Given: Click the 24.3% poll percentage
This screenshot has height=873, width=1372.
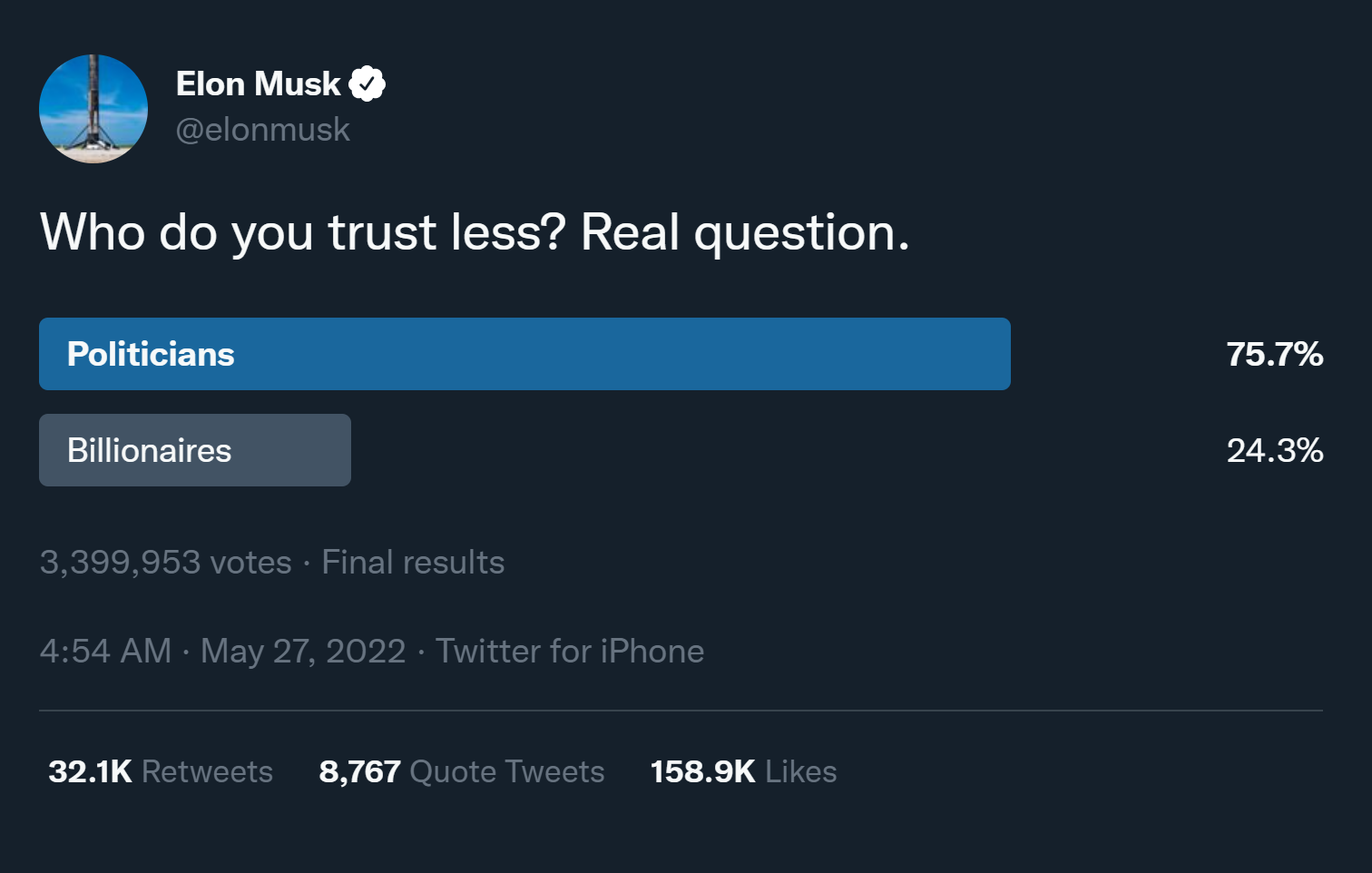Looking at the screenshot, I should pyautogui.click(x=1274, y=450).
